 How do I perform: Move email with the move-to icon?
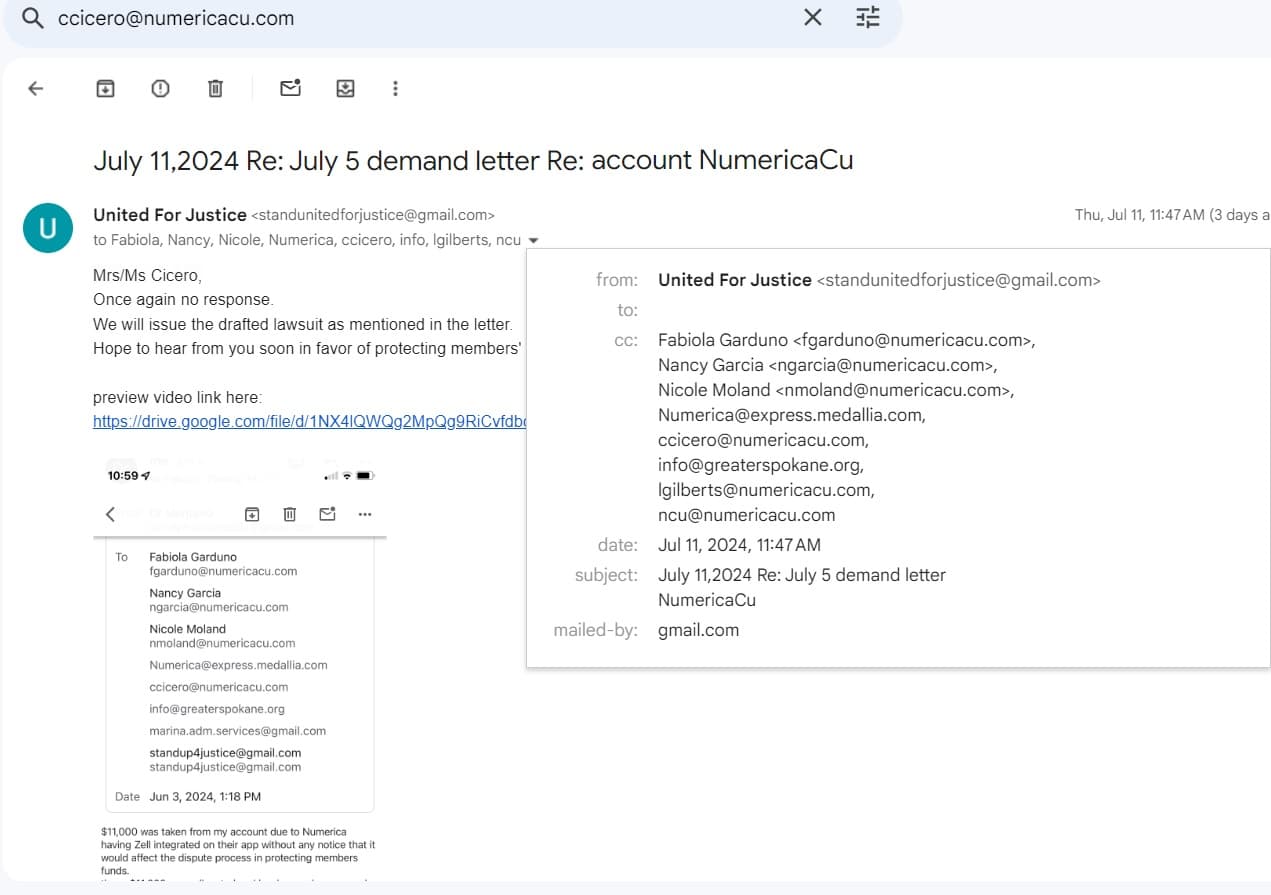click(345, 88)
